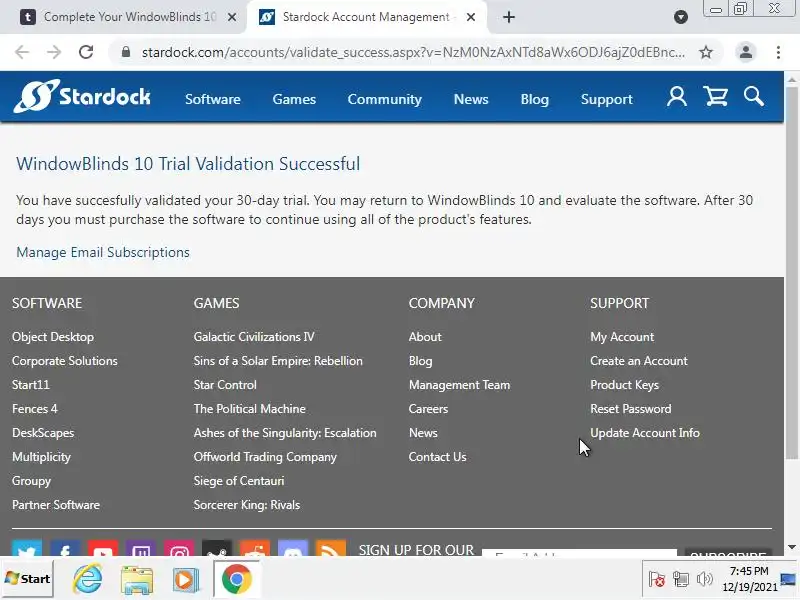Open the Games menu

pyautogui.click(x=294, y=99)
